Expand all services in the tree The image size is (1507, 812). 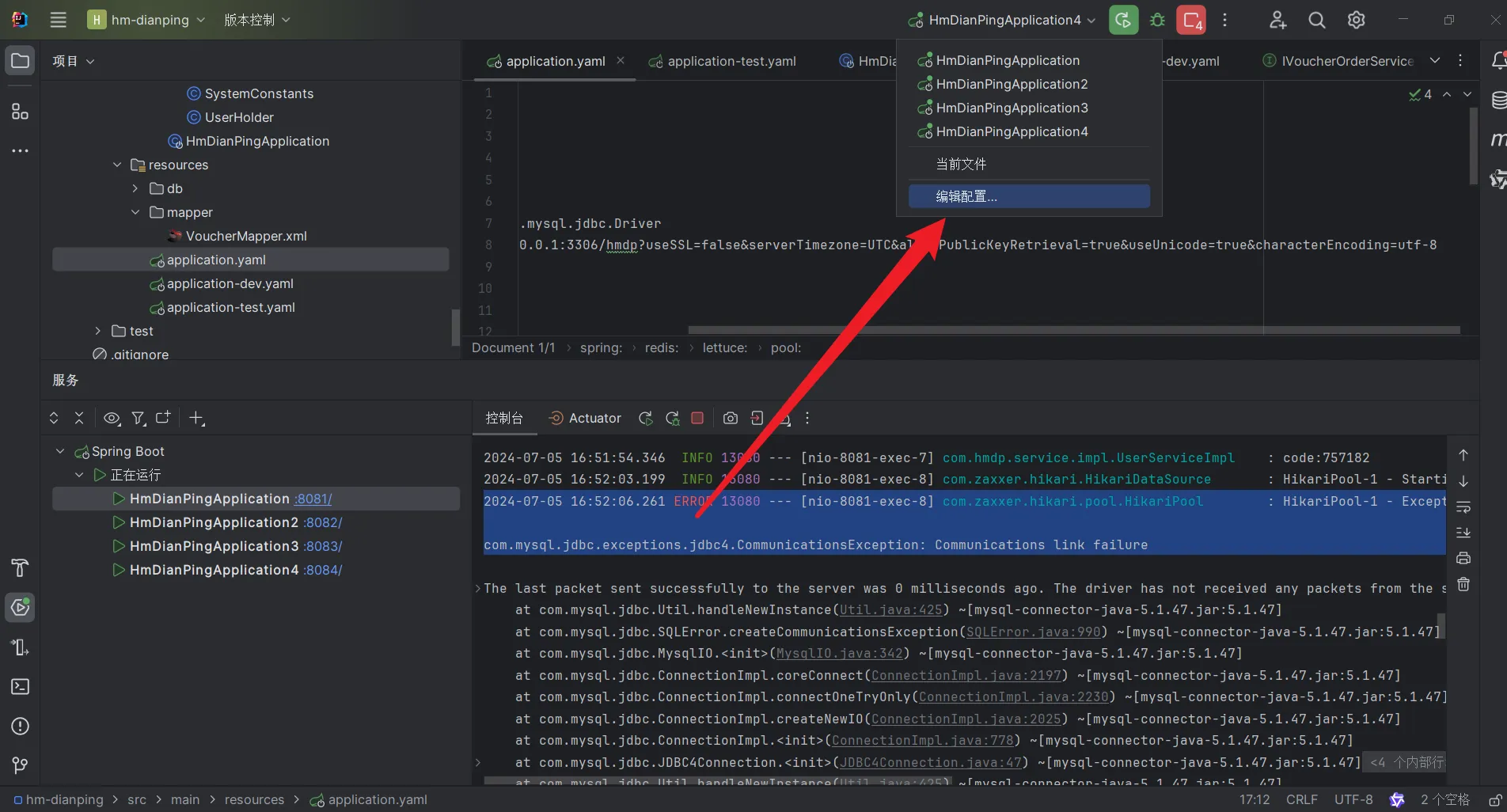54,418
